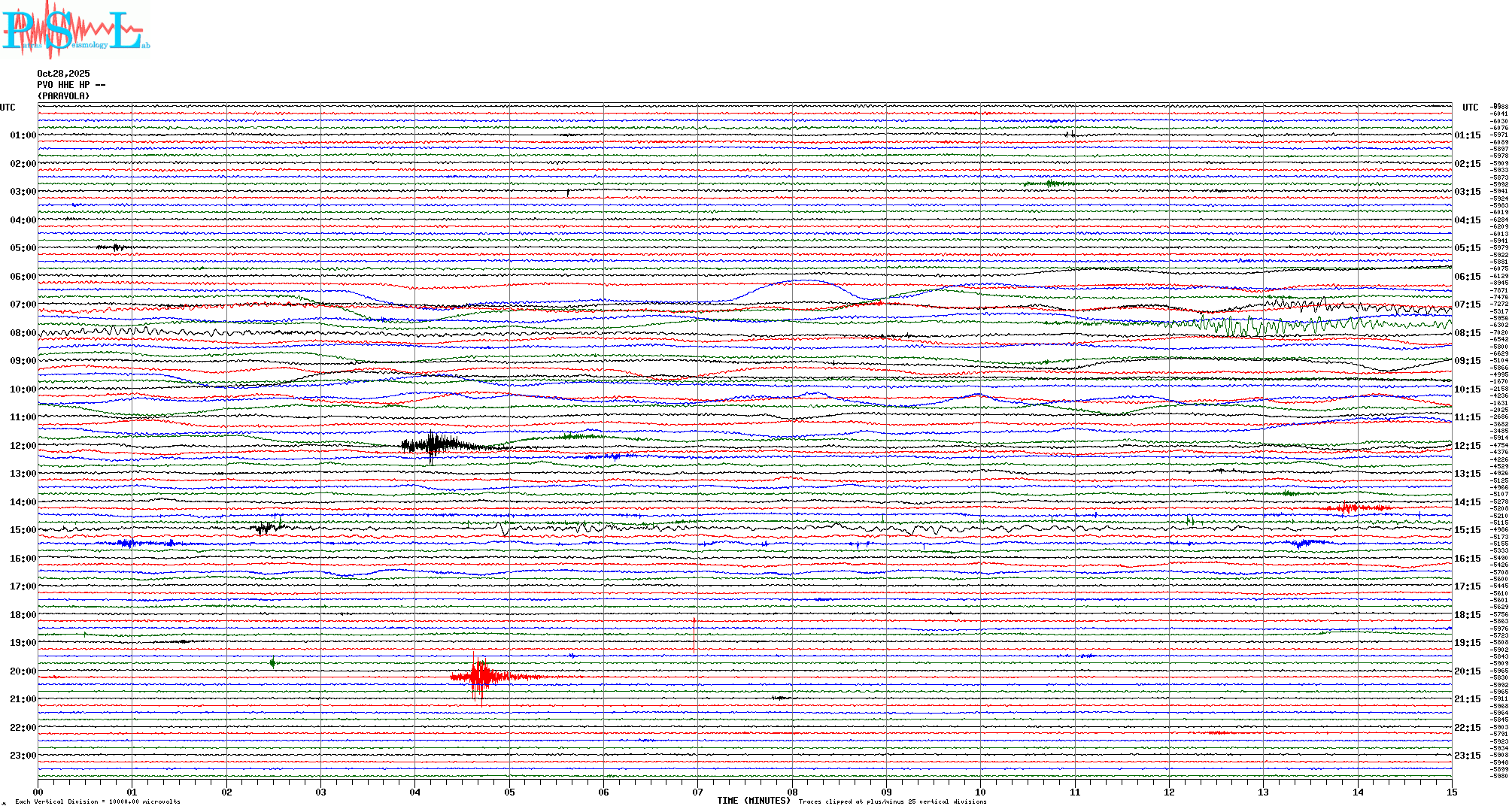
Task: Click the 15 minute tick label at the bottom right
Action: point(1451,792)
